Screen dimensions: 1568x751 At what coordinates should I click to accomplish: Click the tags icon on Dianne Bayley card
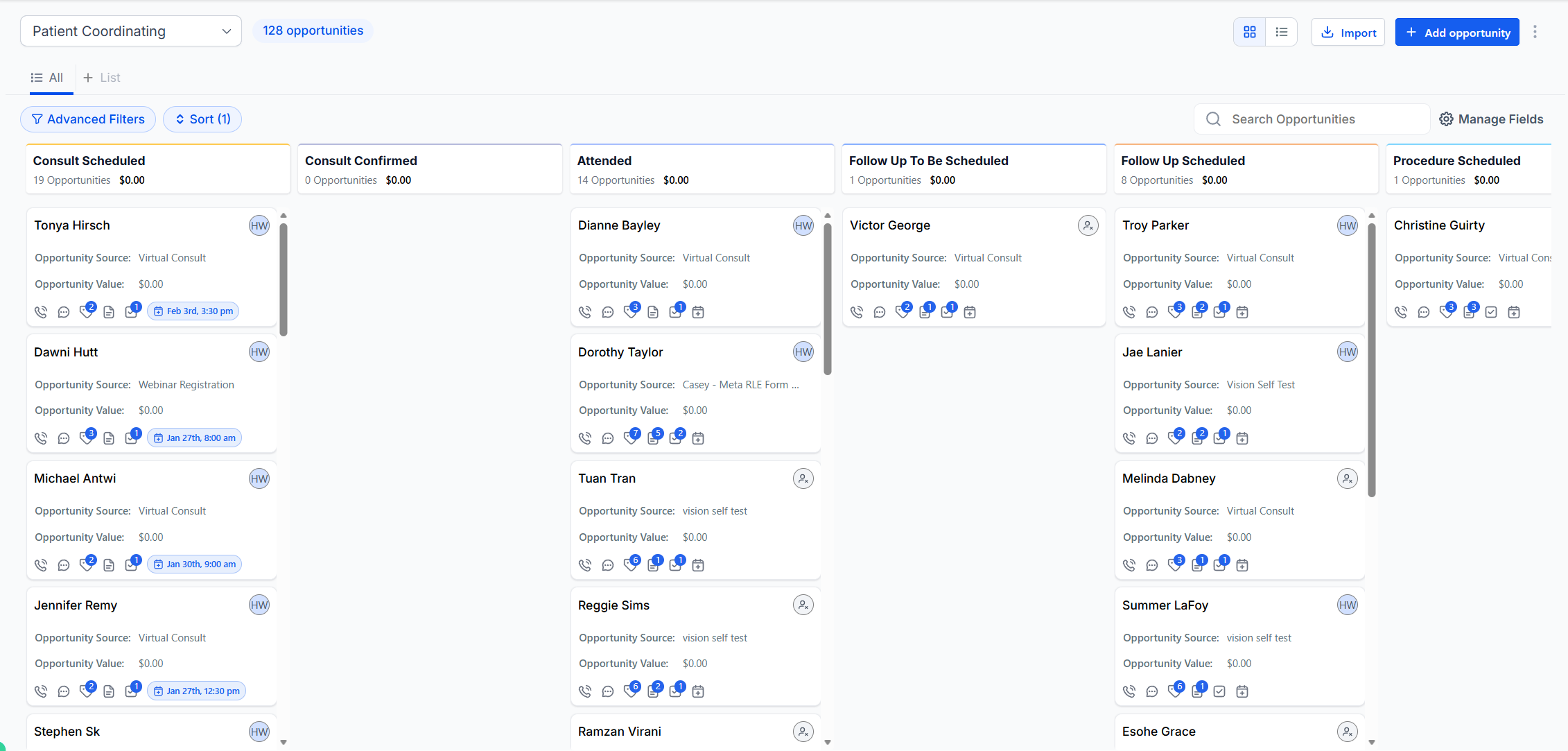pyautogui.click(x=630, y=312)
